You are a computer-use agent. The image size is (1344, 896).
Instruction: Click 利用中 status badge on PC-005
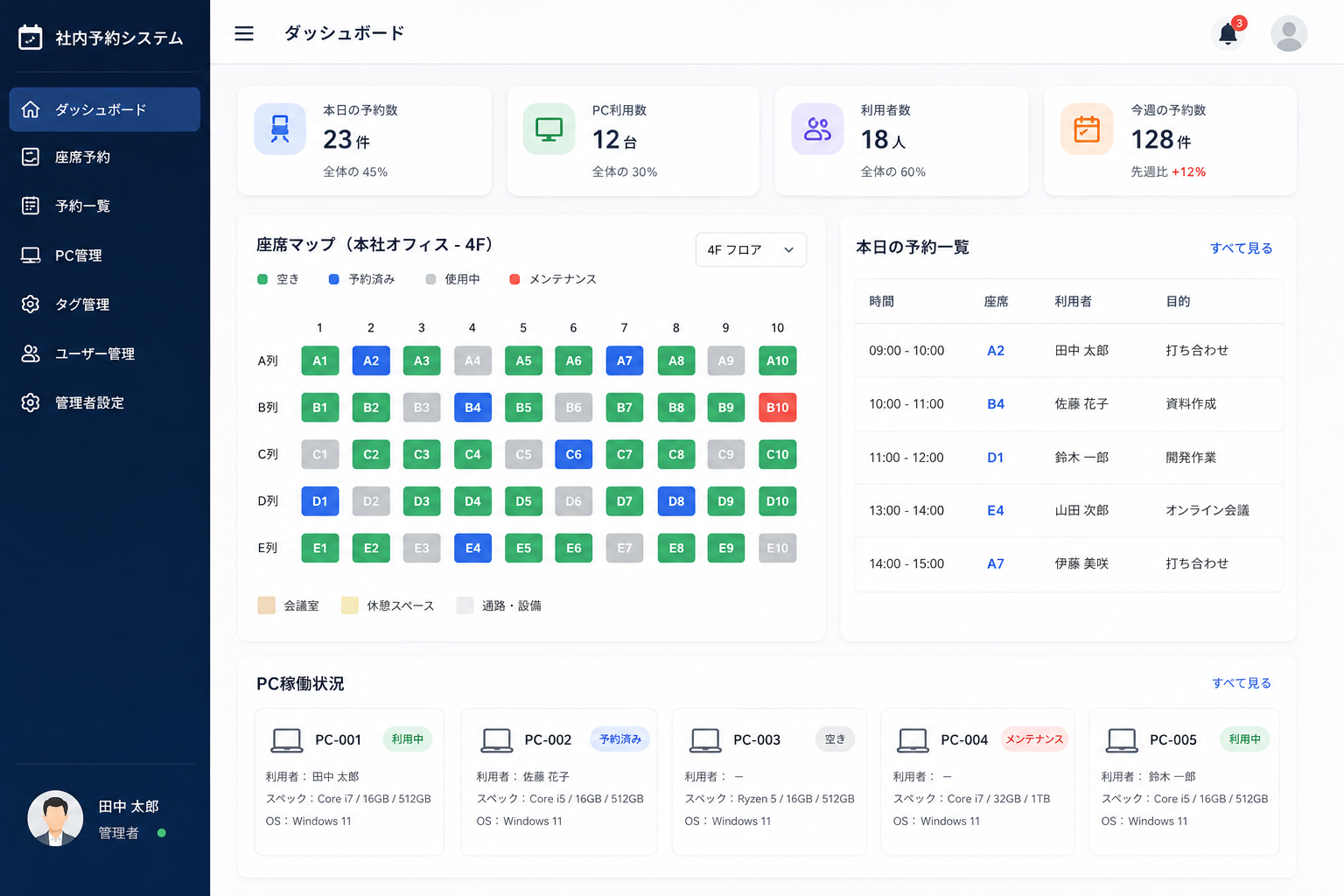1245,739
